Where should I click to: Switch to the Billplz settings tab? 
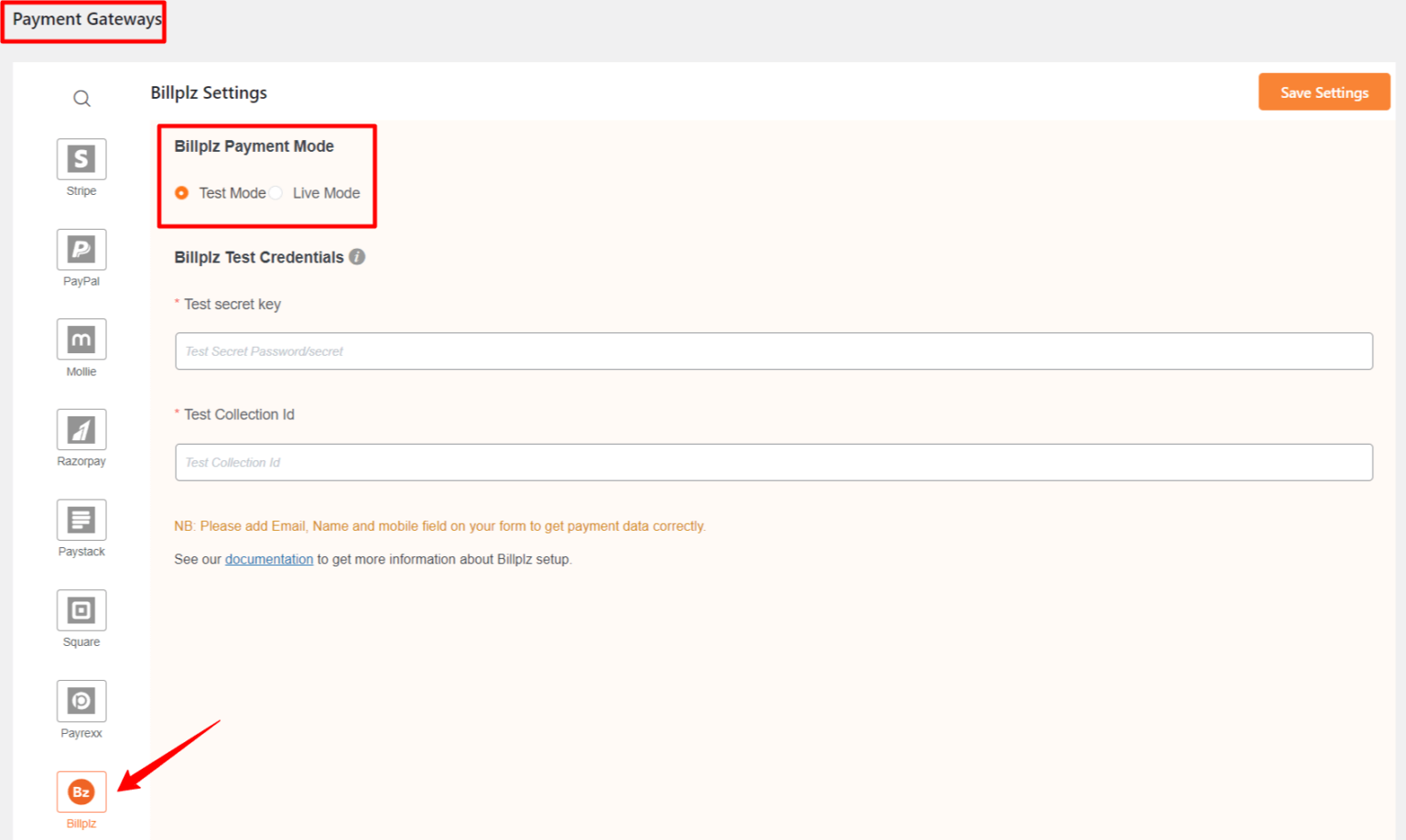pos(81,791)
